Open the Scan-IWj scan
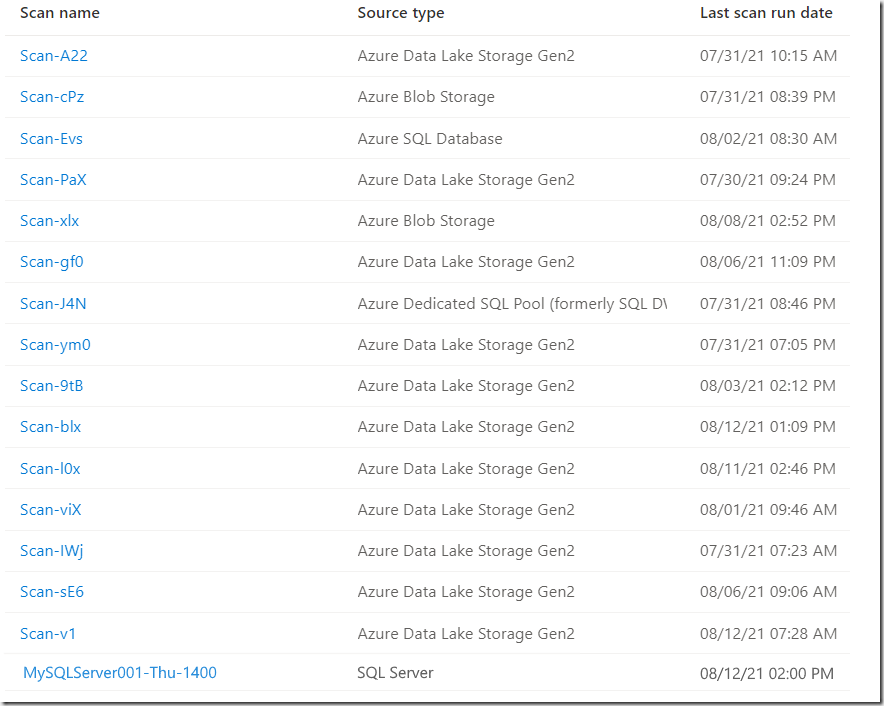884x706 pixels. (x=52, y=551)
